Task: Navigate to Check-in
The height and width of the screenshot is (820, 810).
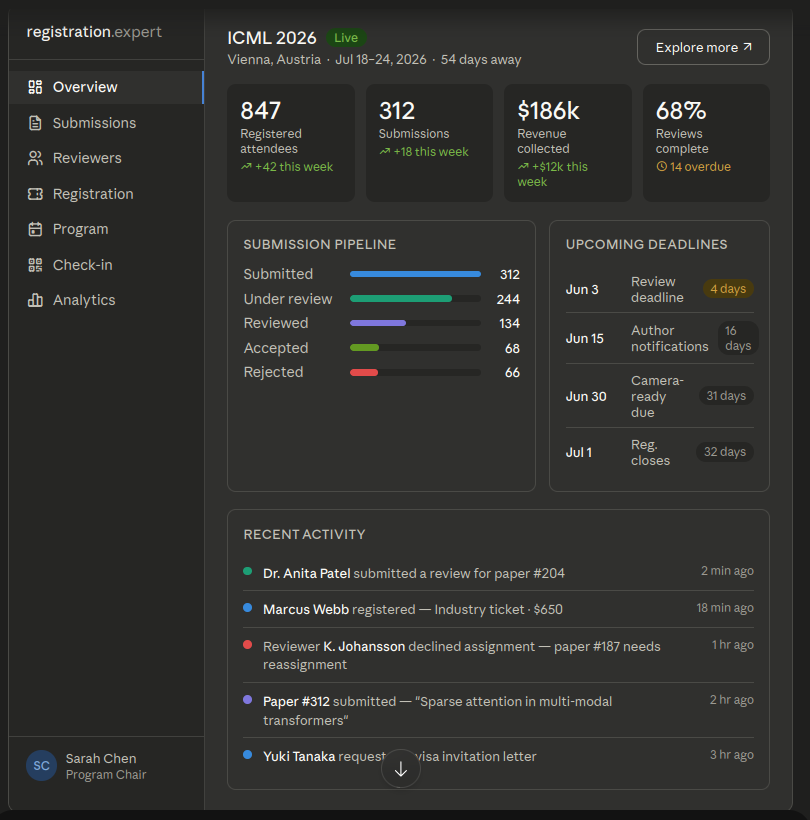Action: coord(106,265)
